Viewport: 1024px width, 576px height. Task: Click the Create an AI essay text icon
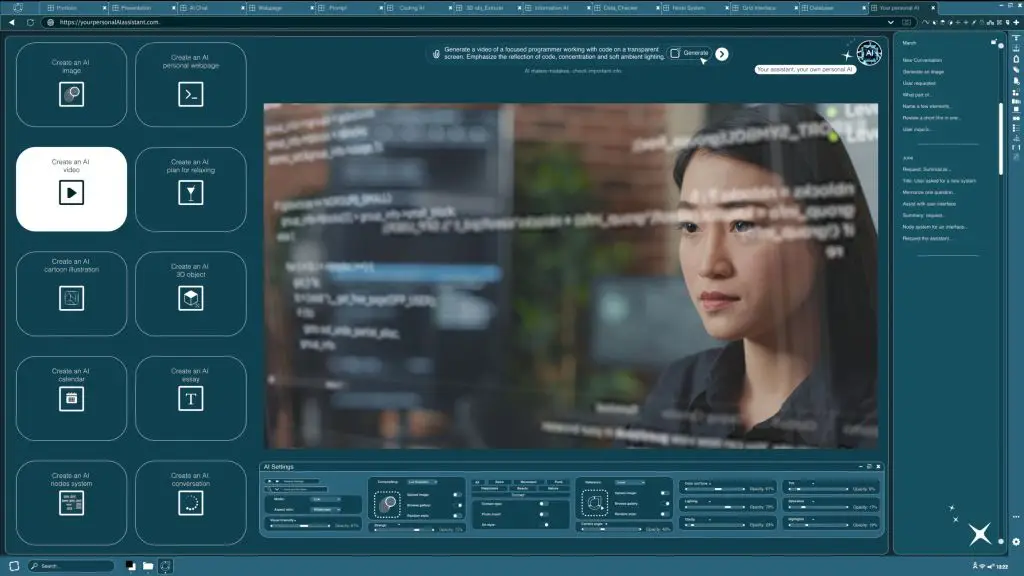[x=190, y=399]
